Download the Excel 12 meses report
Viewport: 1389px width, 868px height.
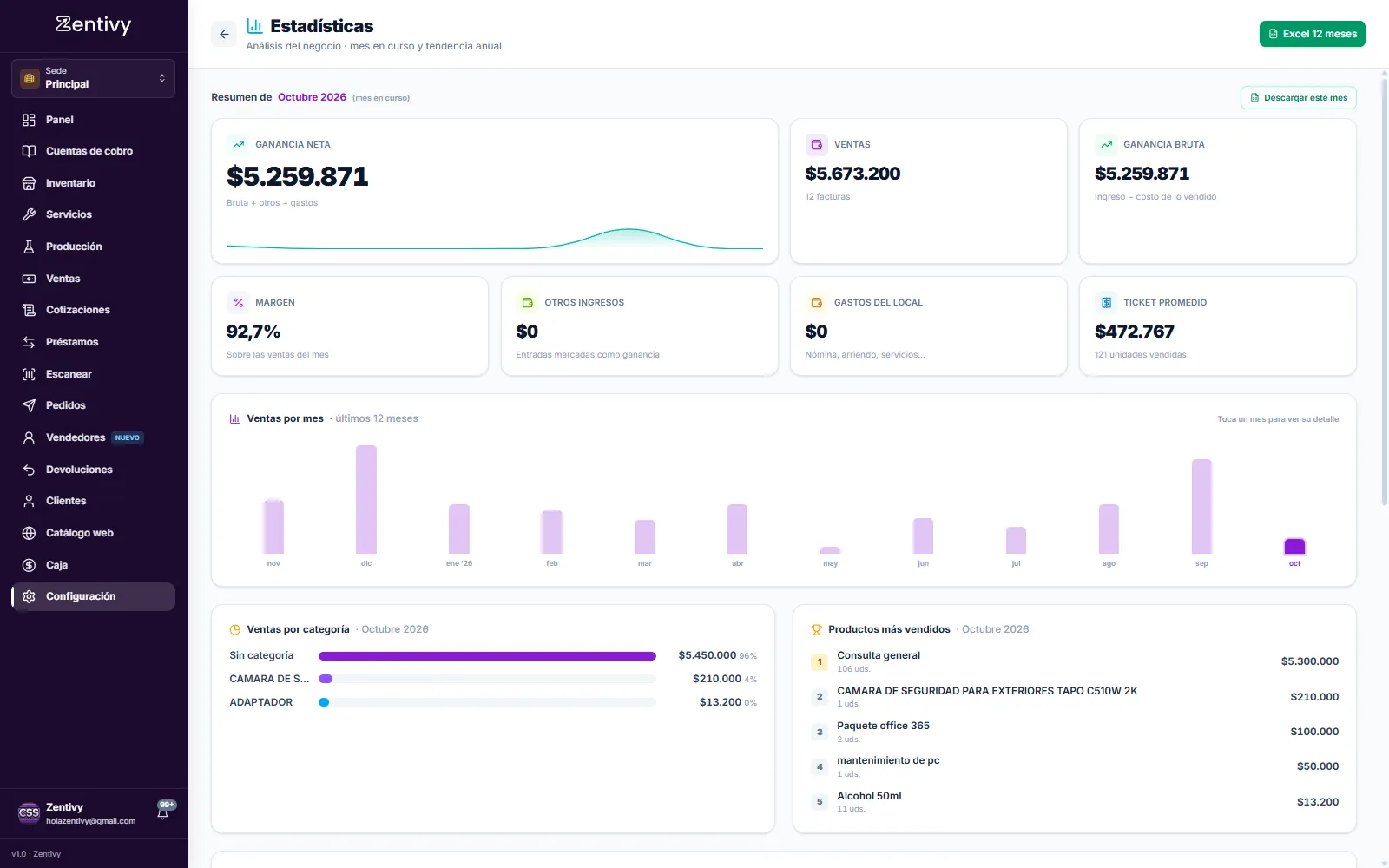tap(1312, 34)
